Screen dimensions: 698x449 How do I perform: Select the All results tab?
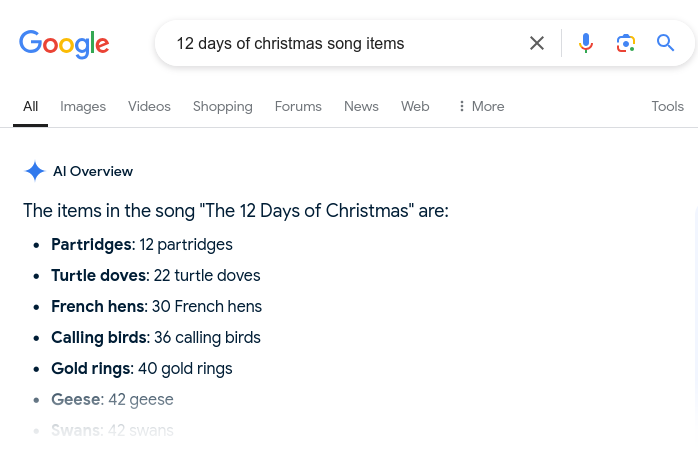(30, 106)
